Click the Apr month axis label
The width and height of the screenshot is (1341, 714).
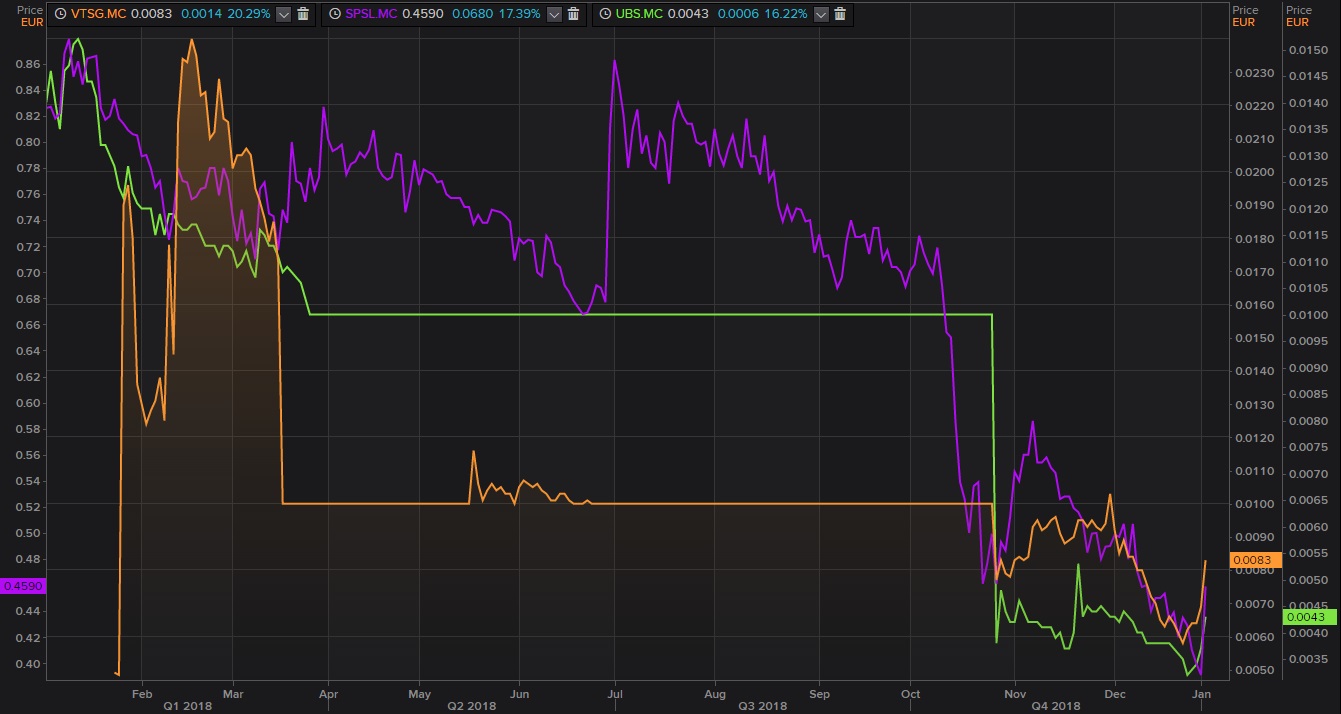[x=328, y=693]
